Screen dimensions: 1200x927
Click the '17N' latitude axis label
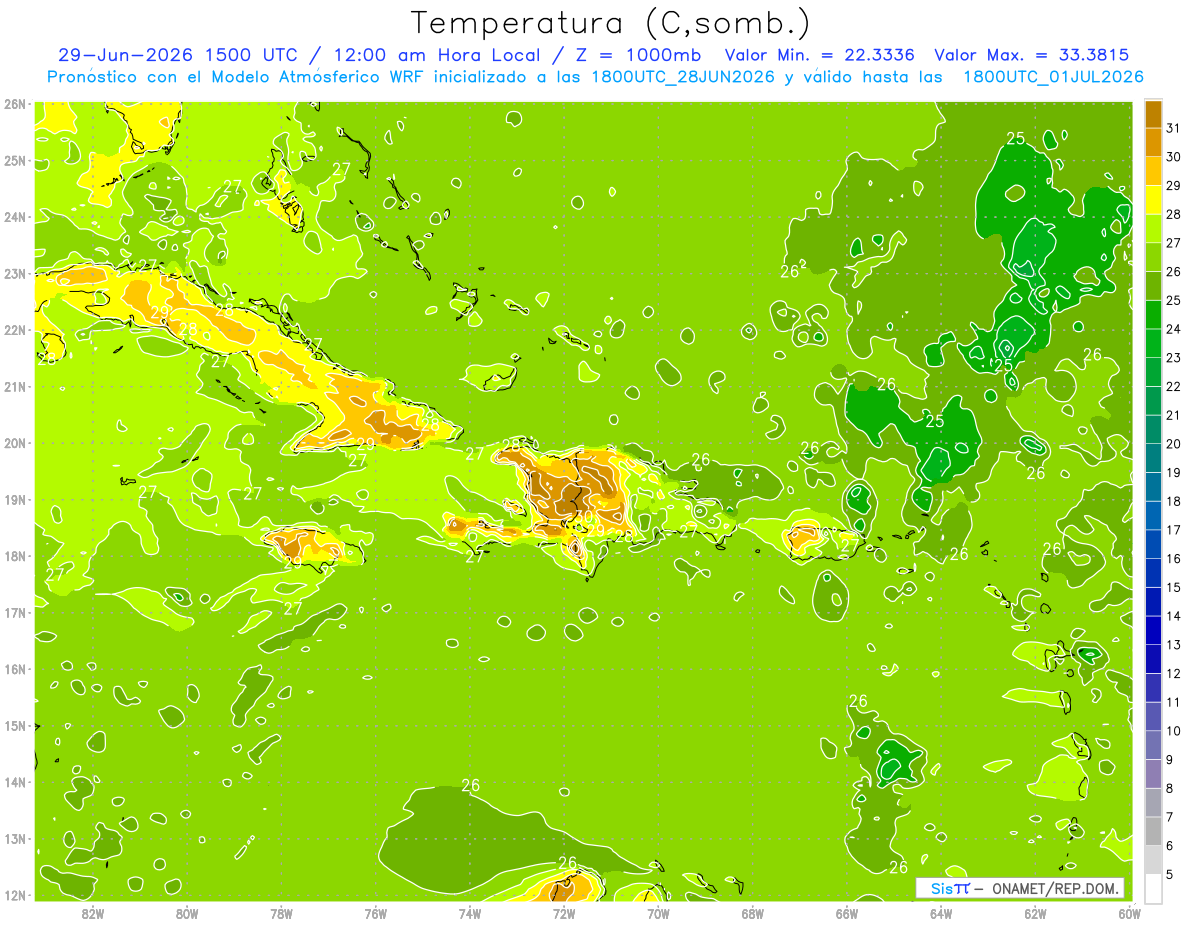(14, 612)
